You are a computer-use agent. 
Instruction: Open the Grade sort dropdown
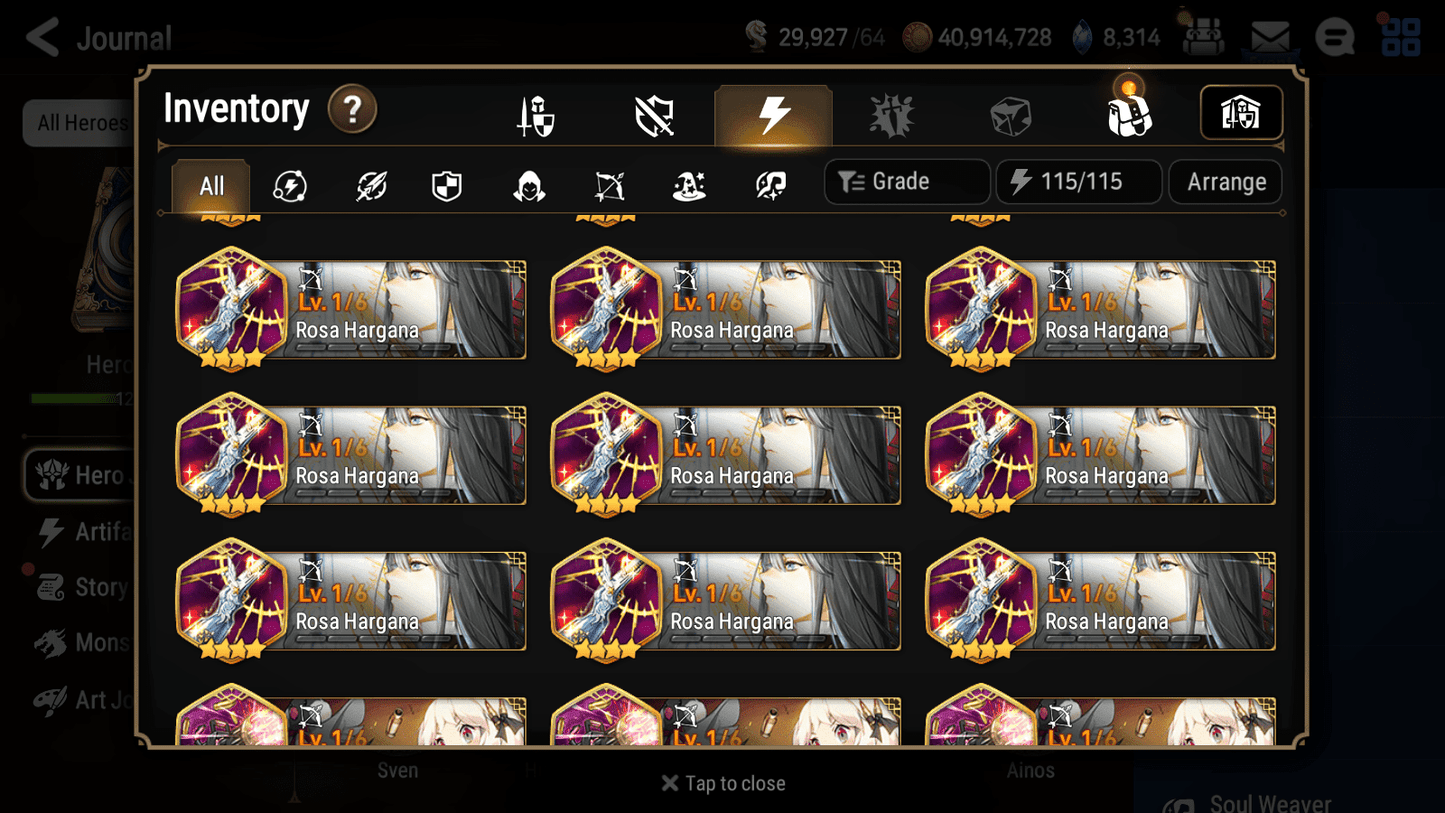tap(907, 182)
